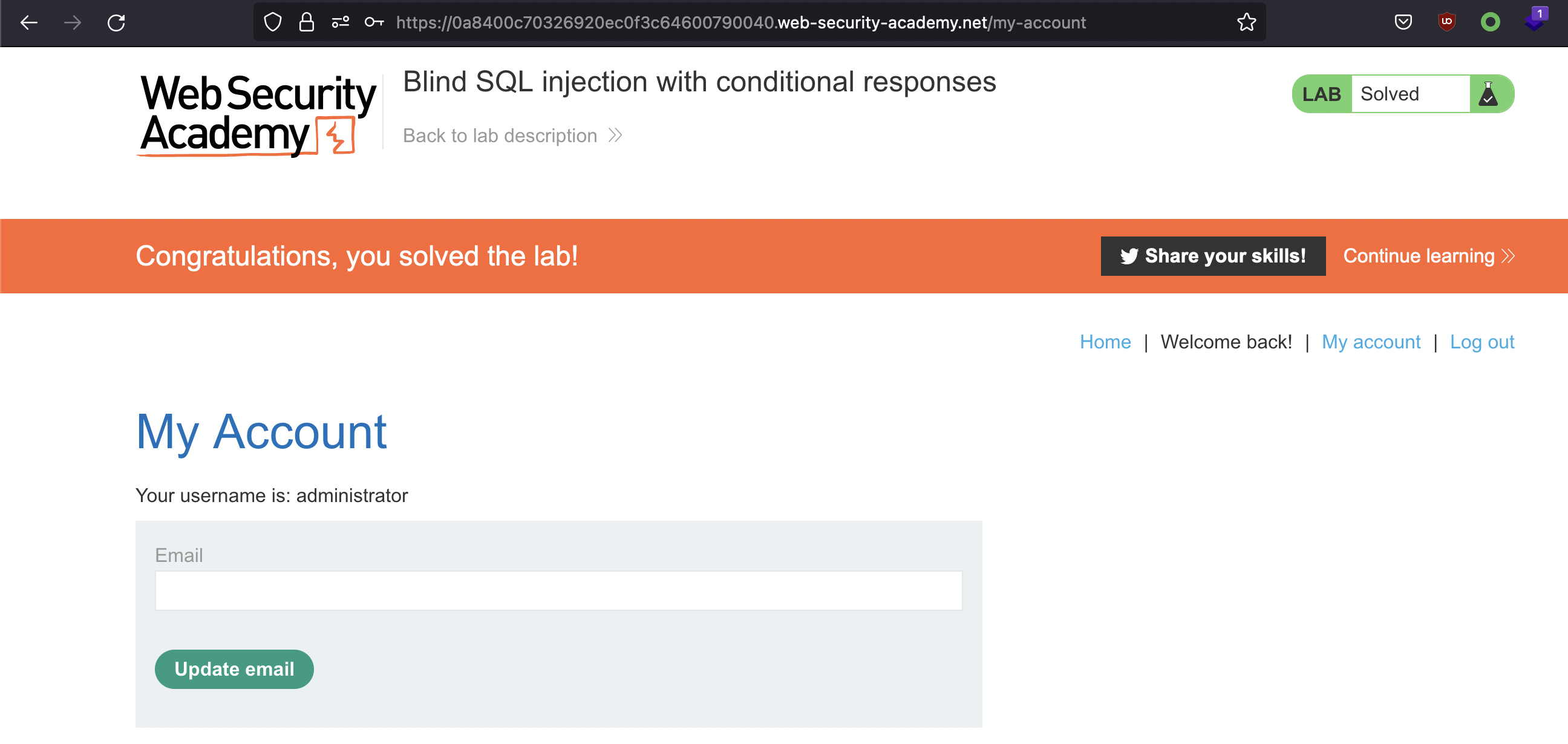Screen dimensions: 1568x744
Task: Reload the current page
Action: (x=116, y=23)
